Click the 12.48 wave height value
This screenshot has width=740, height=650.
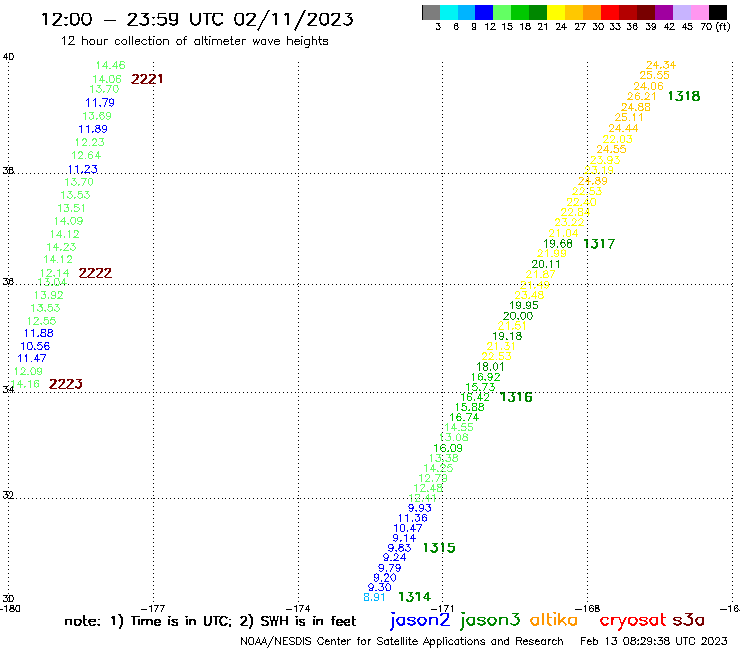coord(428,489)
